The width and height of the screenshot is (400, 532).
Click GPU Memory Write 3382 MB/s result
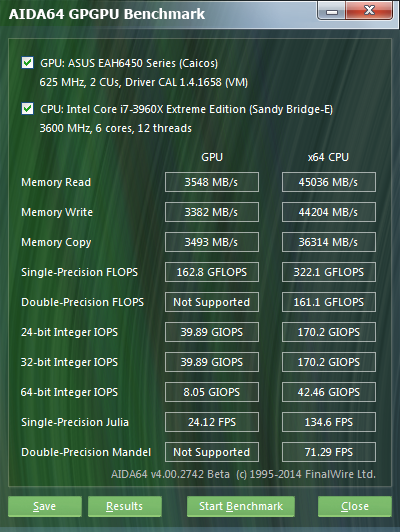212,212
